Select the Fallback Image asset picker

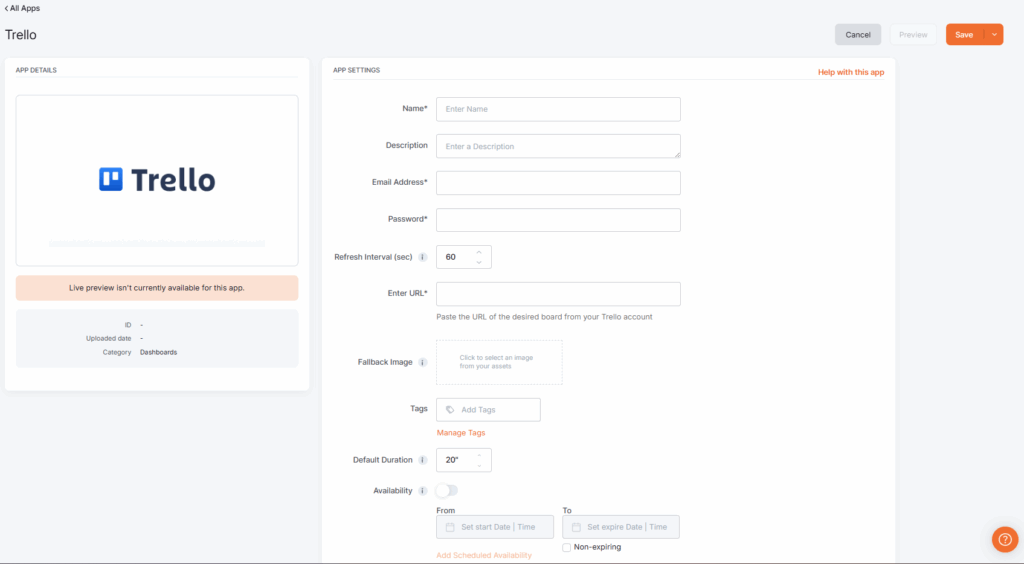pos(499,362)
